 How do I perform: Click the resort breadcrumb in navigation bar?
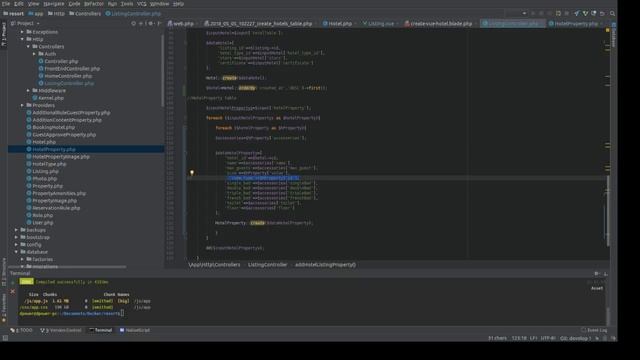coord(13,13)
